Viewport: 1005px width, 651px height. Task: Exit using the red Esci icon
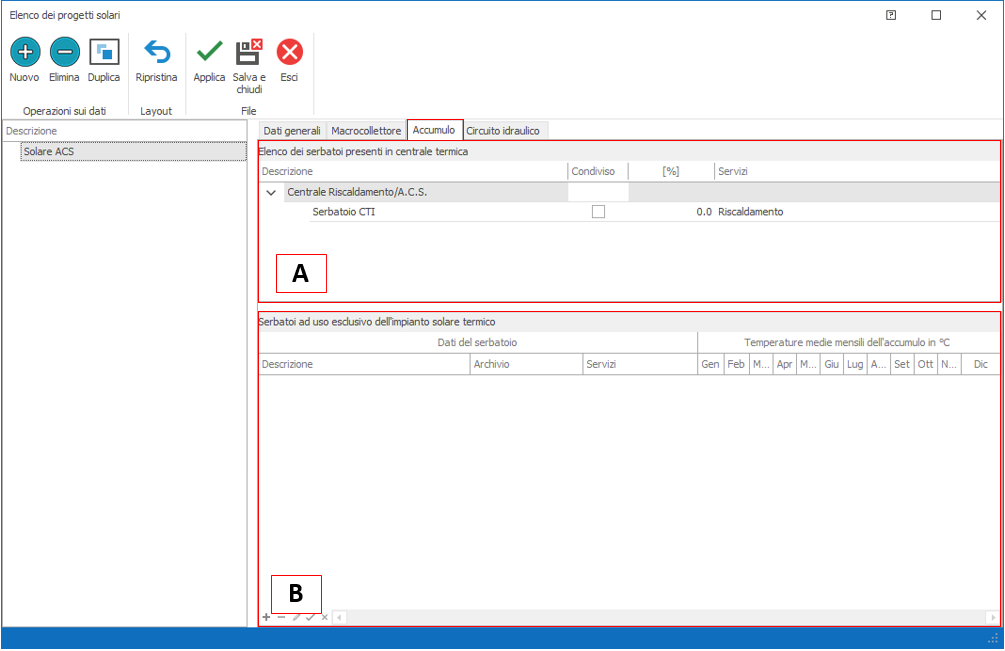pyautogui.click(x=289, y=52)
